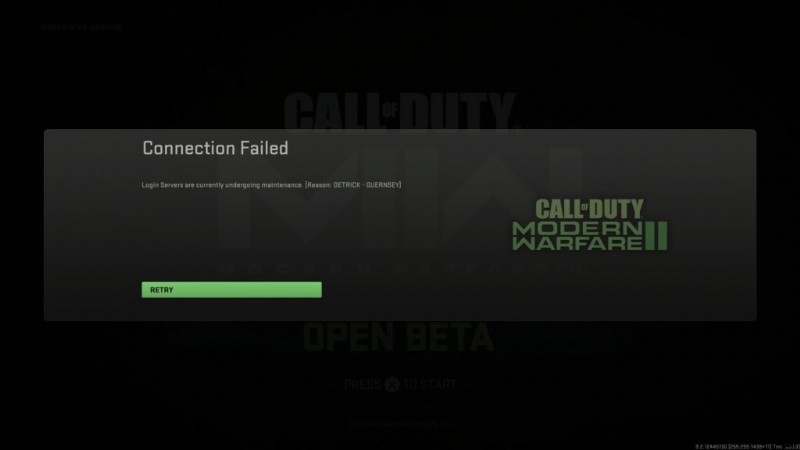Click the Roman numeral II in green logo
Viewport: 800px width, 450px height.
pos(656,236)
